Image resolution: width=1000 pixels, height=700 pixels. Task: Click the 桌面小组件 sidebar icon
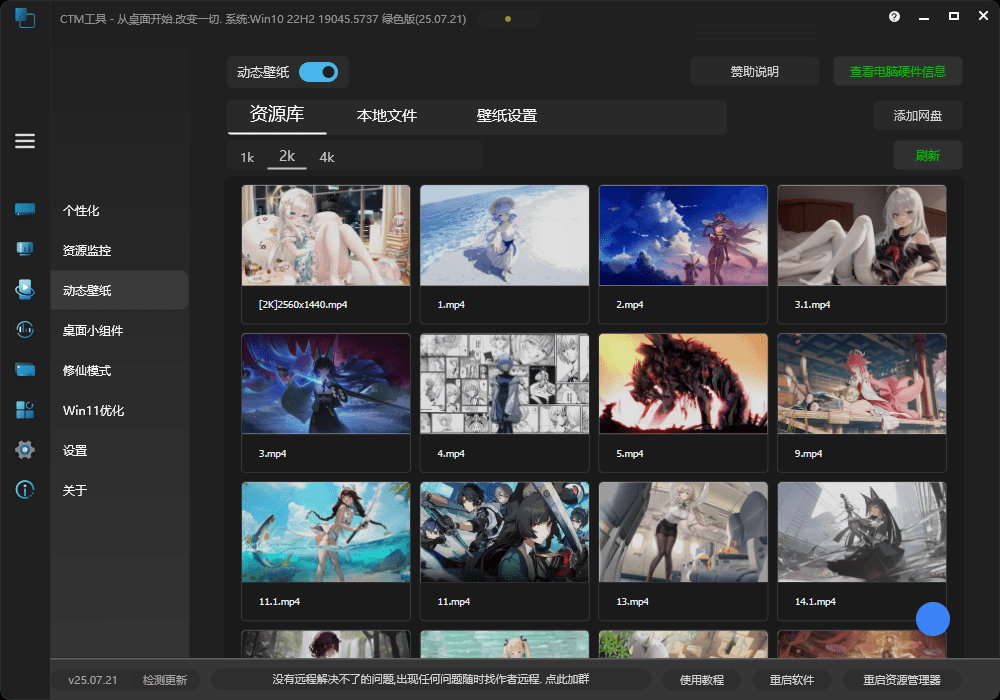(25, 330)
